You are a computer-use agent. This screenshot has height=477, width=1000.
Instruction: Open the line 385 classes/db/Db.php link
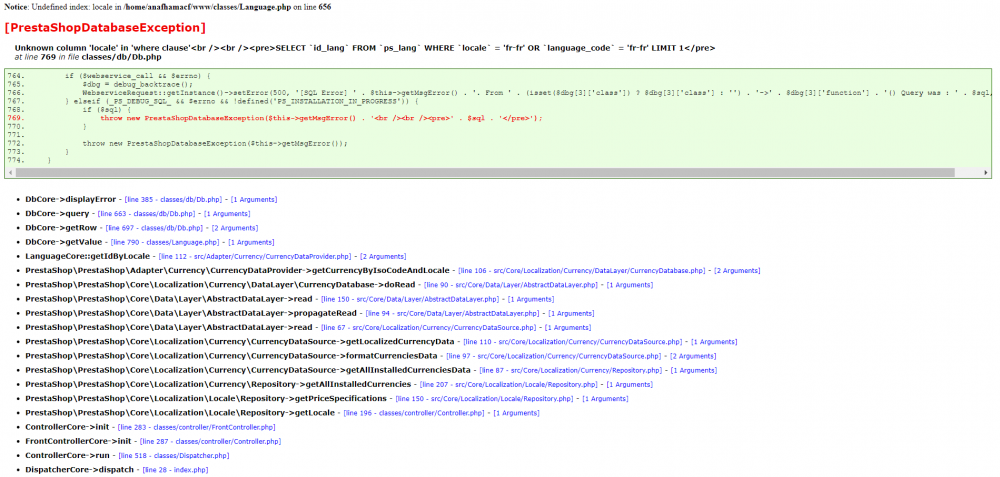tap(173, 200)
